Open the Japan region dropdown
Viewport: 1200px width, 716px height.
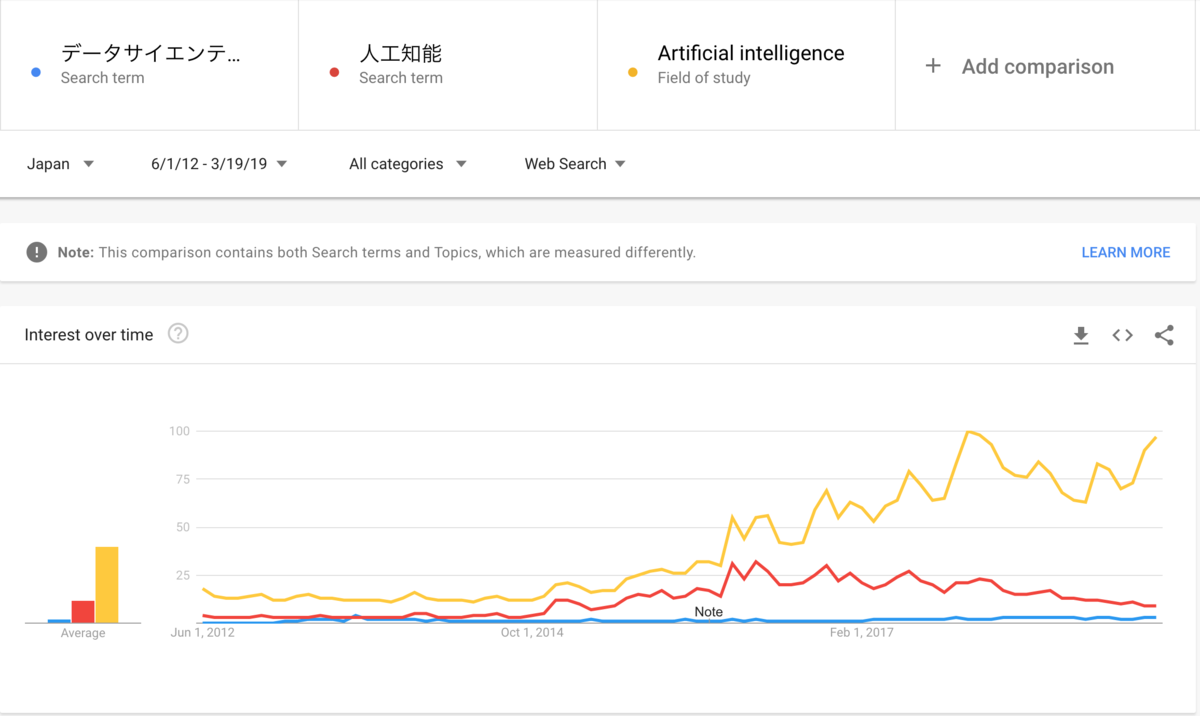click(x=60, y=164)
